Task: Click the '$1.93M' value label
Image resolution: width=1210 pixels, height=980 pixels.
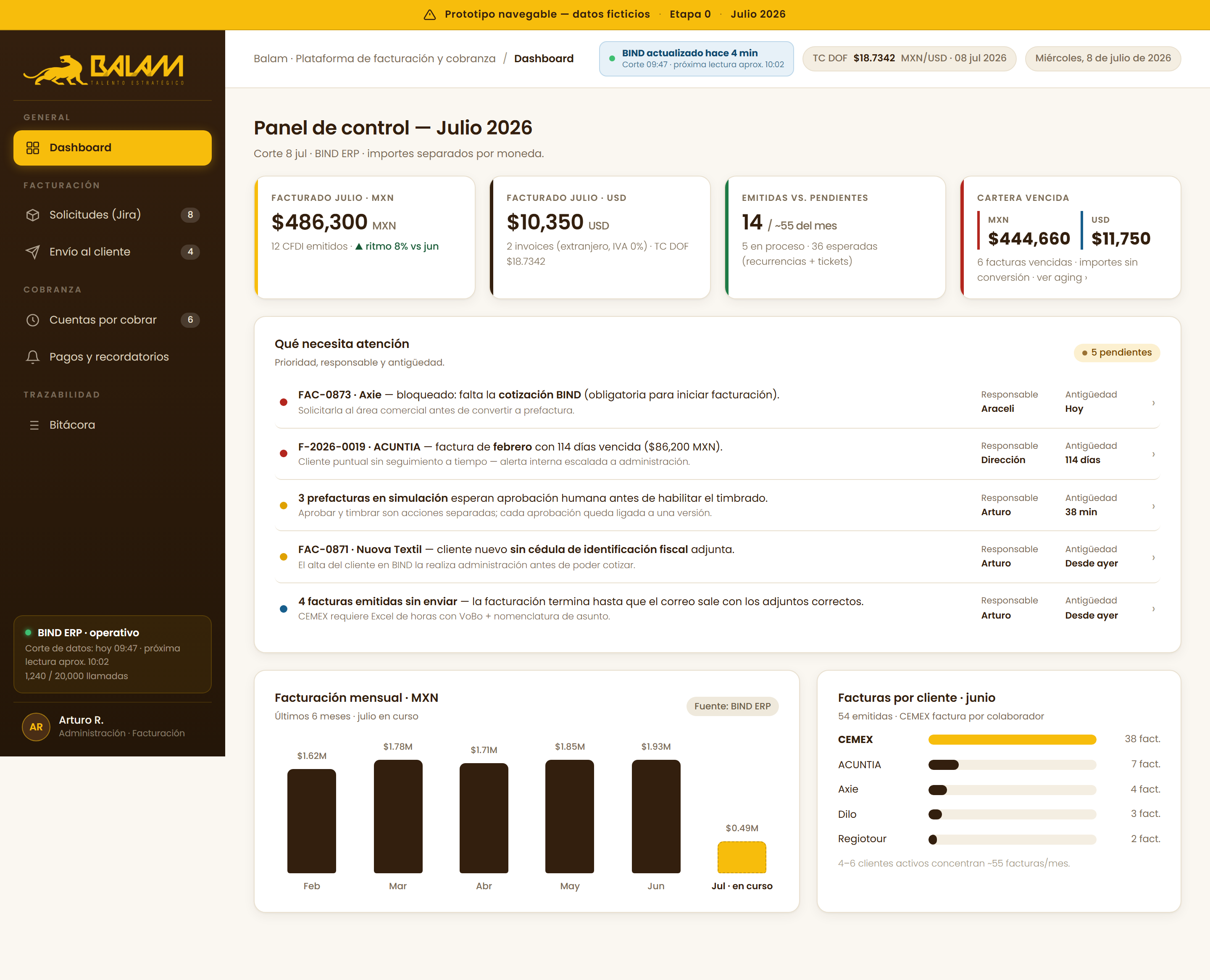Action: coord(656,747)
